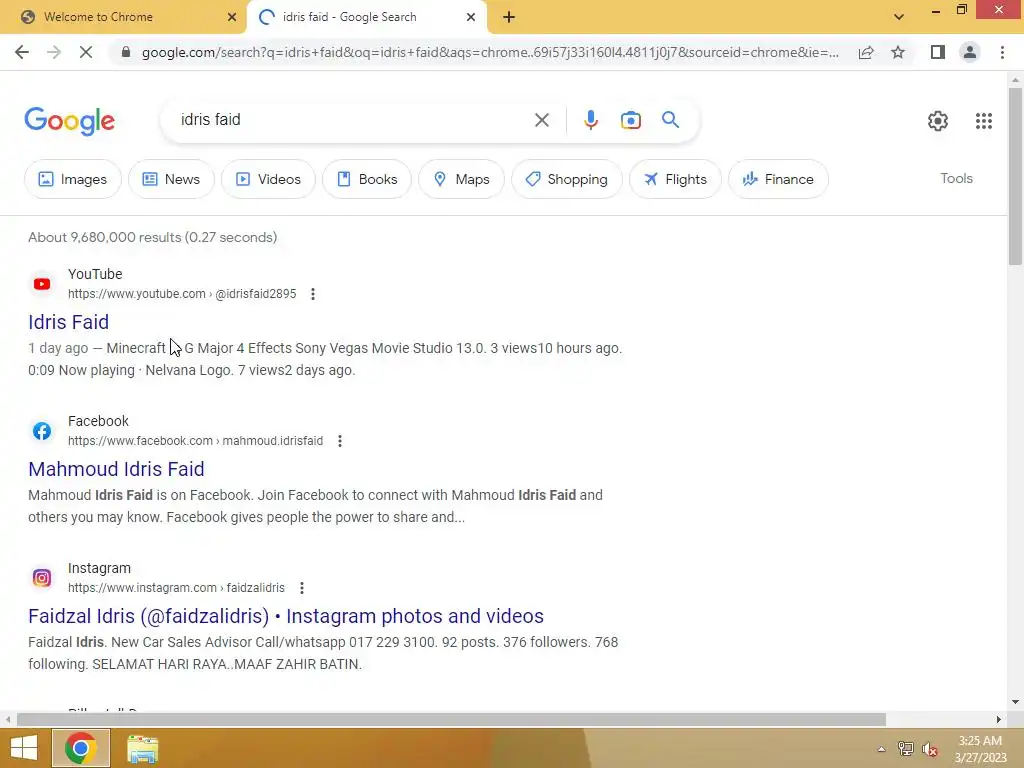Screen dimensions: 1024x768
Task: Filter results by Finance
Action: tap(778, 179)
